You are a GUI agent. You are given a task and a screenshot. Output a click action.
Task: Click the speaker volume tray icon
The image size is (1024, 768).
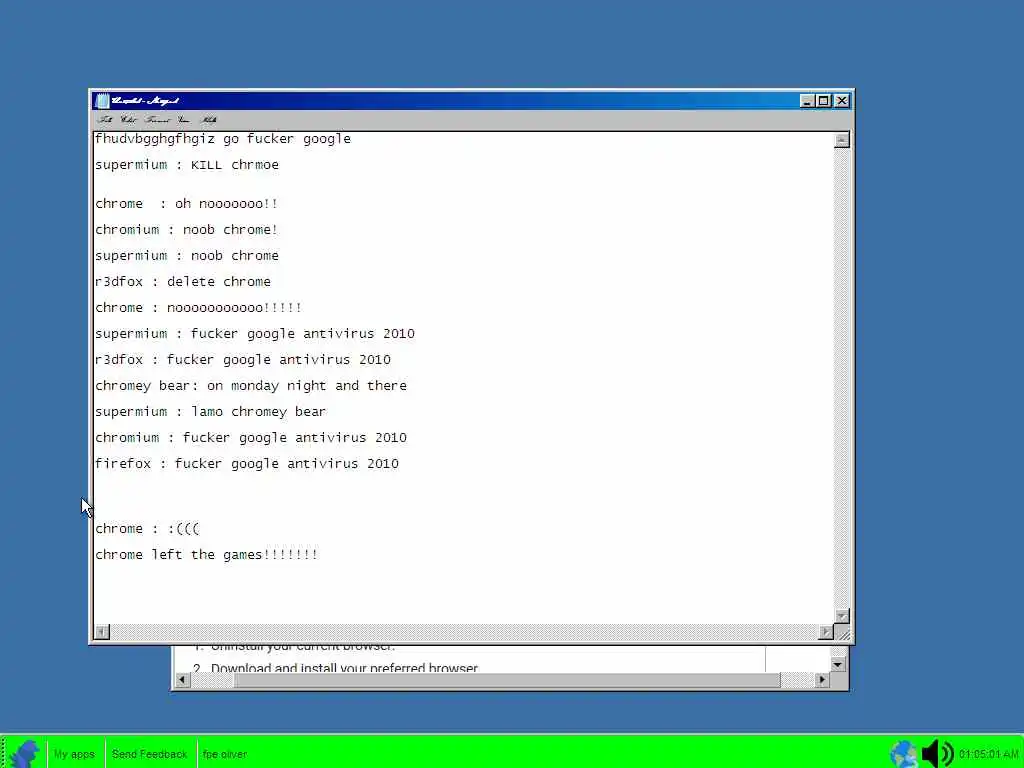pyautogui.click(x=938, y=754)
